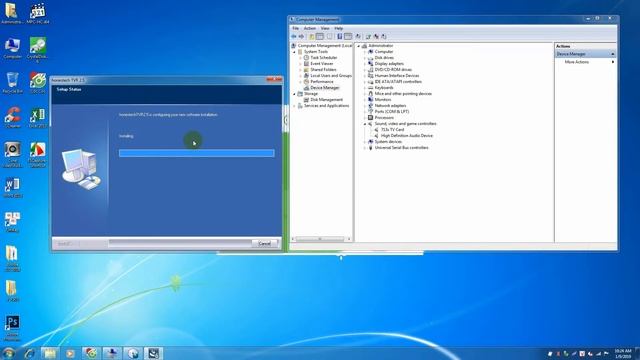
Task: Click the console tree horizontal scrollbar
Action: click(x=320, y=239)
